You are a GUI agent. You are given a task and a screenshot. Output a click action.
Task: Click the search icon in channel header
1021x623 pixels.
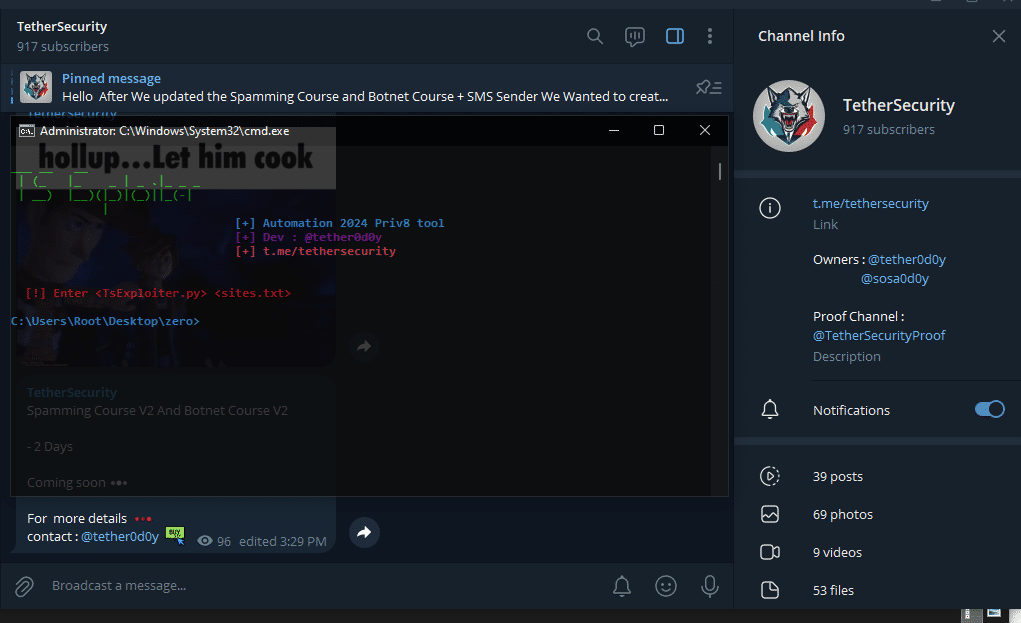pos(595,36)
